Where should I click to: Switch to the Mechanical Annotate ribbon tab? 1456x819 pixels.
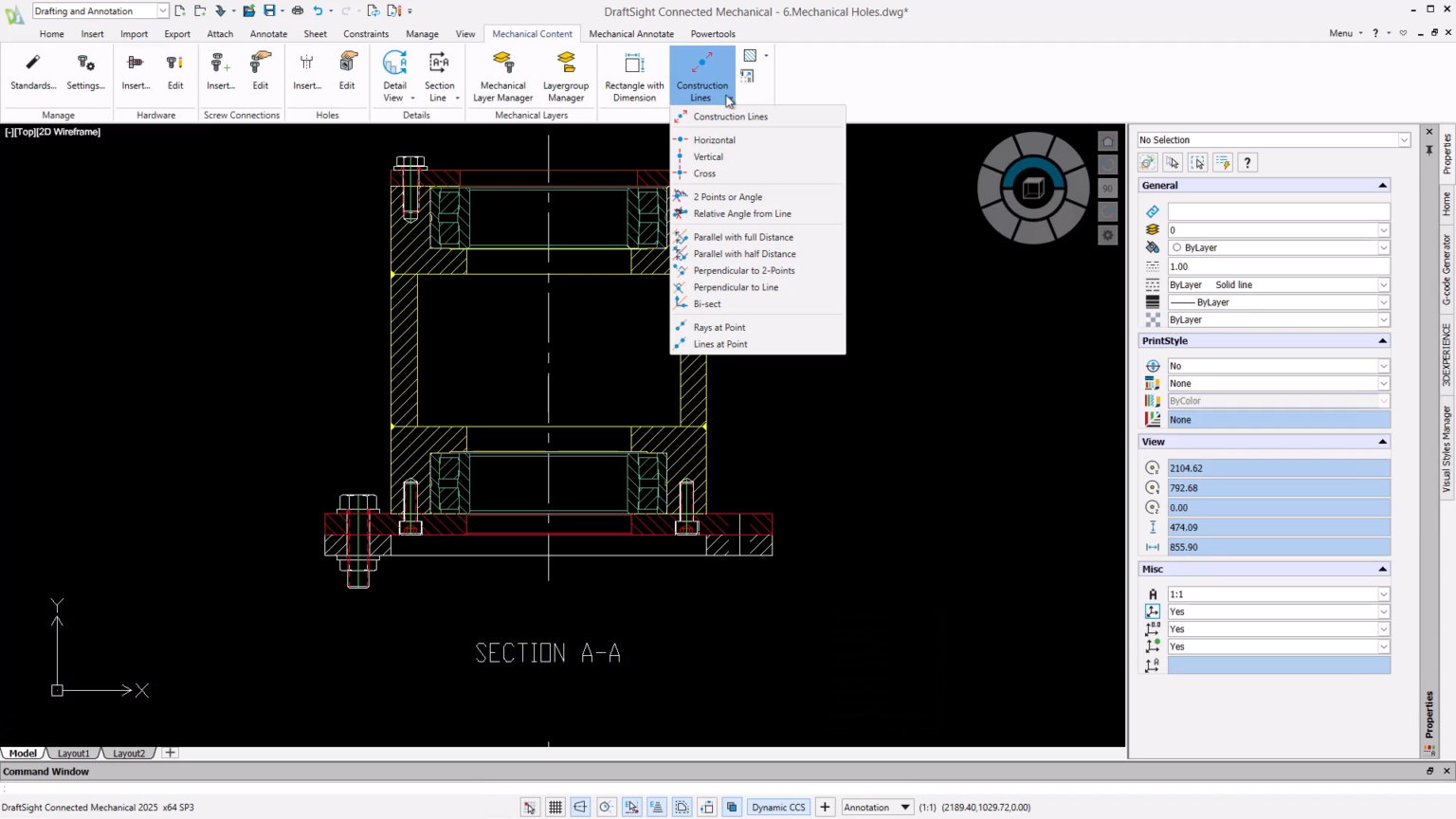[630, 33]
